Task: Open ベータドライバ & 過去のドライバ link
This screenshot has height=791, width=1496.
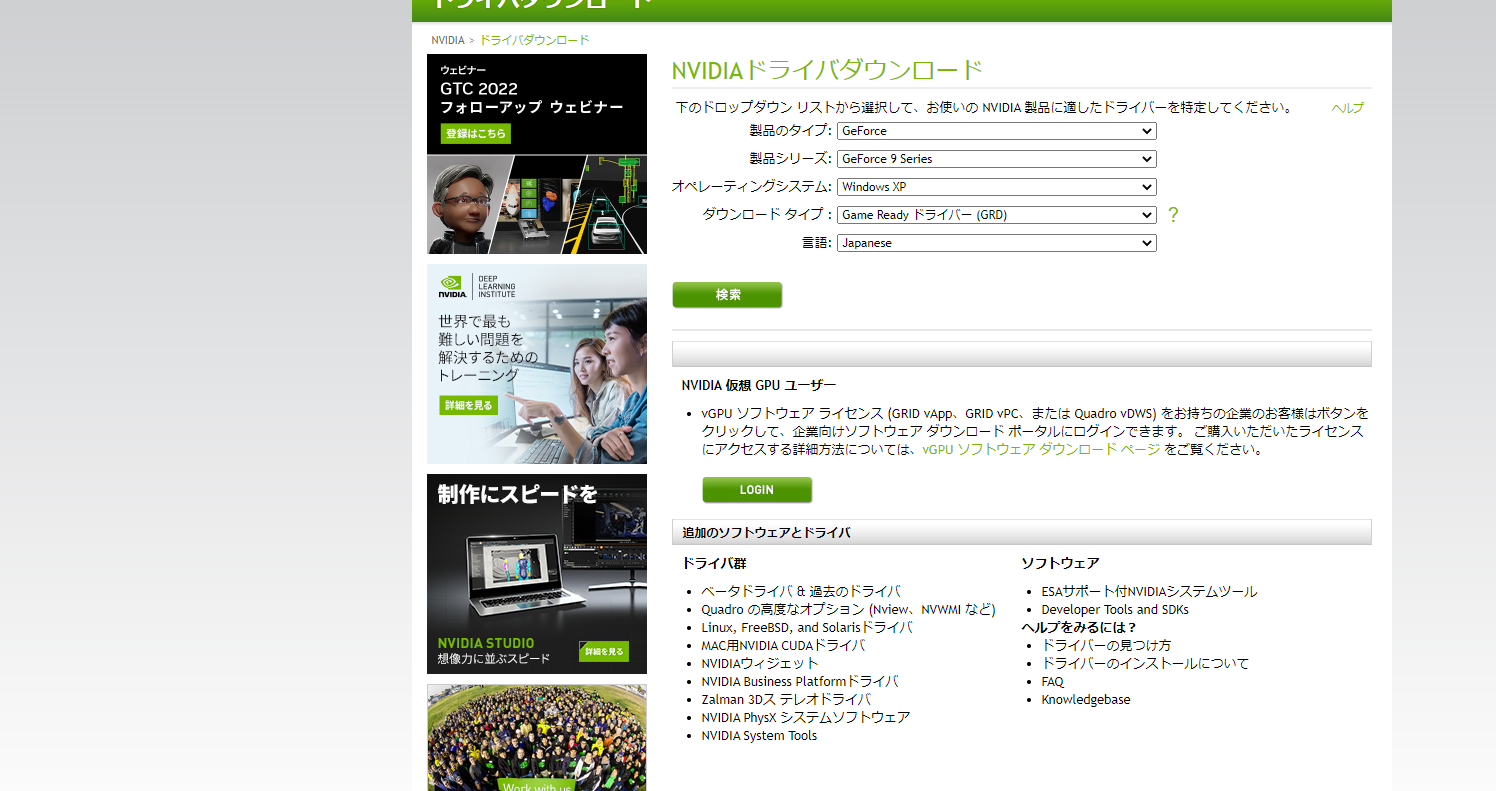Action: point(800,592)
